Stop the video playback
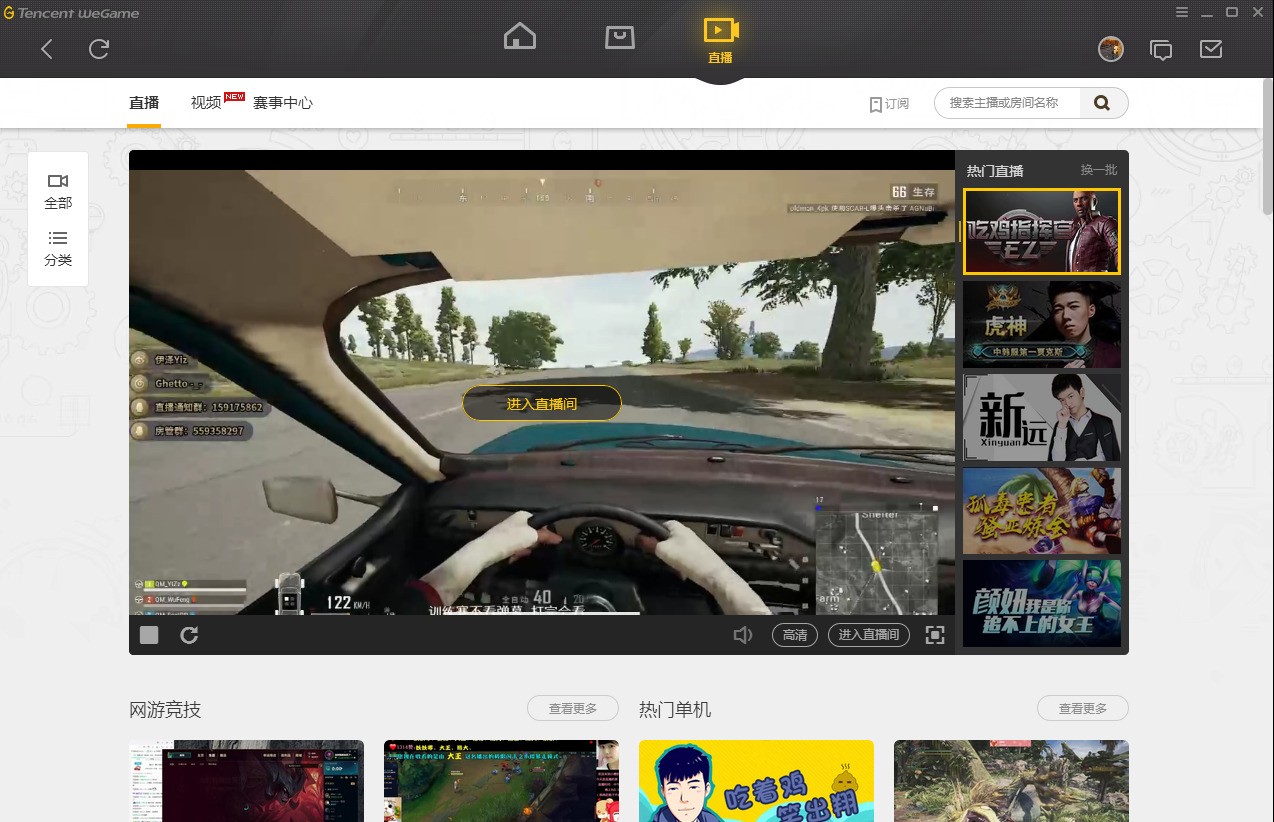 (x=149, y=635)
